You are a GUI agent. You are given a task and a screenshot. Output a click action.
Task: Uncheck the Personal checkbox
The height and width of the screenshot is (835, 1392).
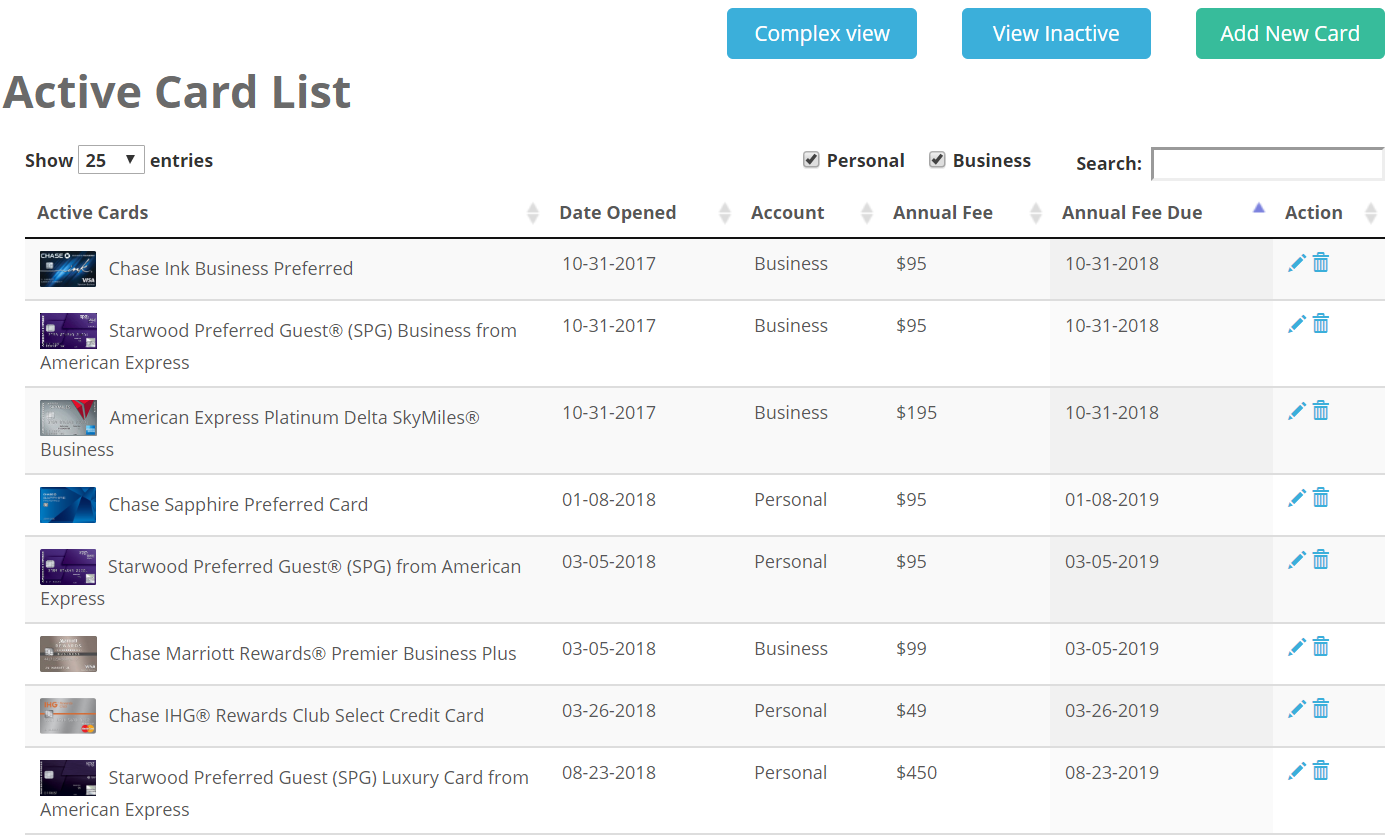point(811,160)
